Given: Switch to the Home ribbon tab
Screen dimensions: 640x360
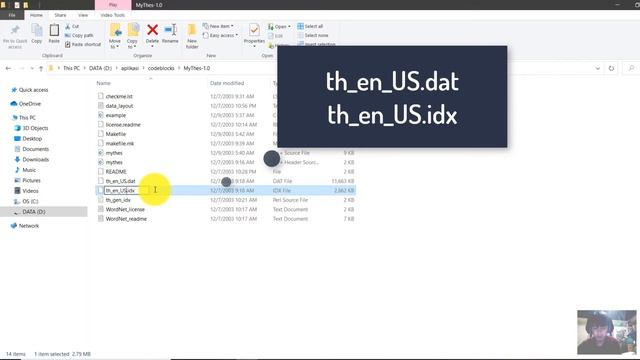Looking at the screenshot, I should coord(36,15).
